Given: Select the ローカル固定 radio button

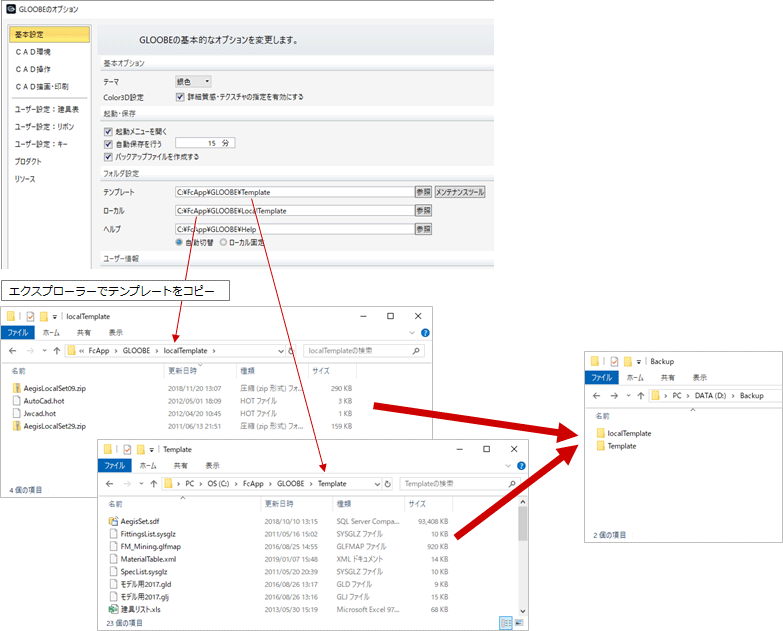Looking at the screenshot, I should 223,241.
